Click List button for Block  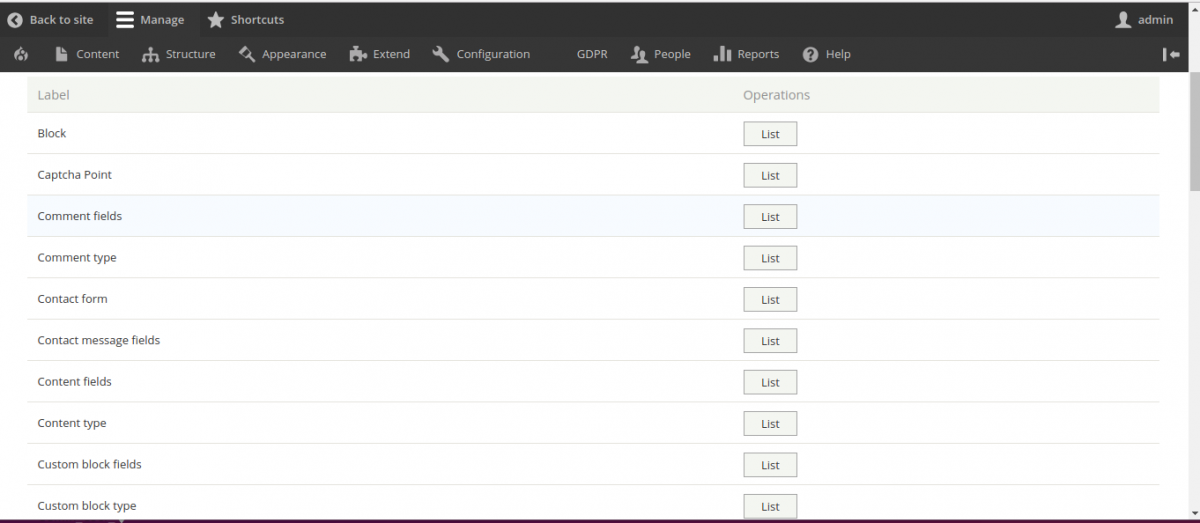[770, 134]
